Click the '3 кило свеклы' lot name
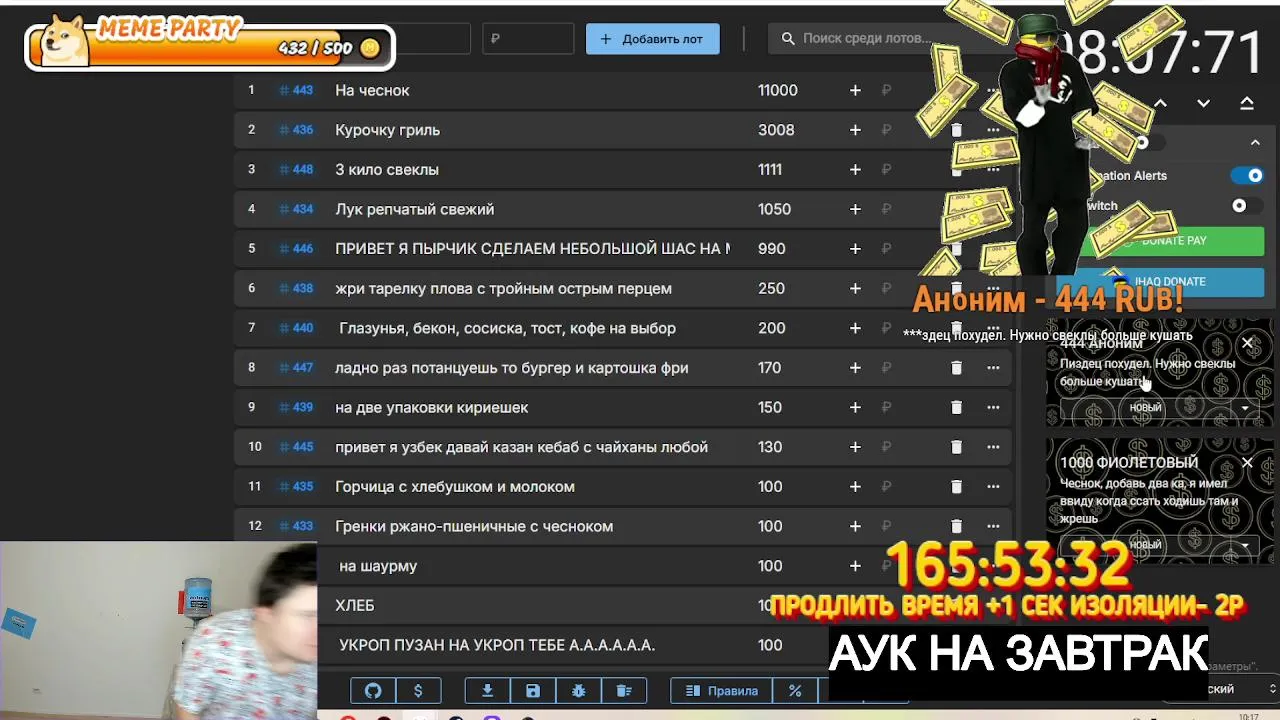 (387, 170)
